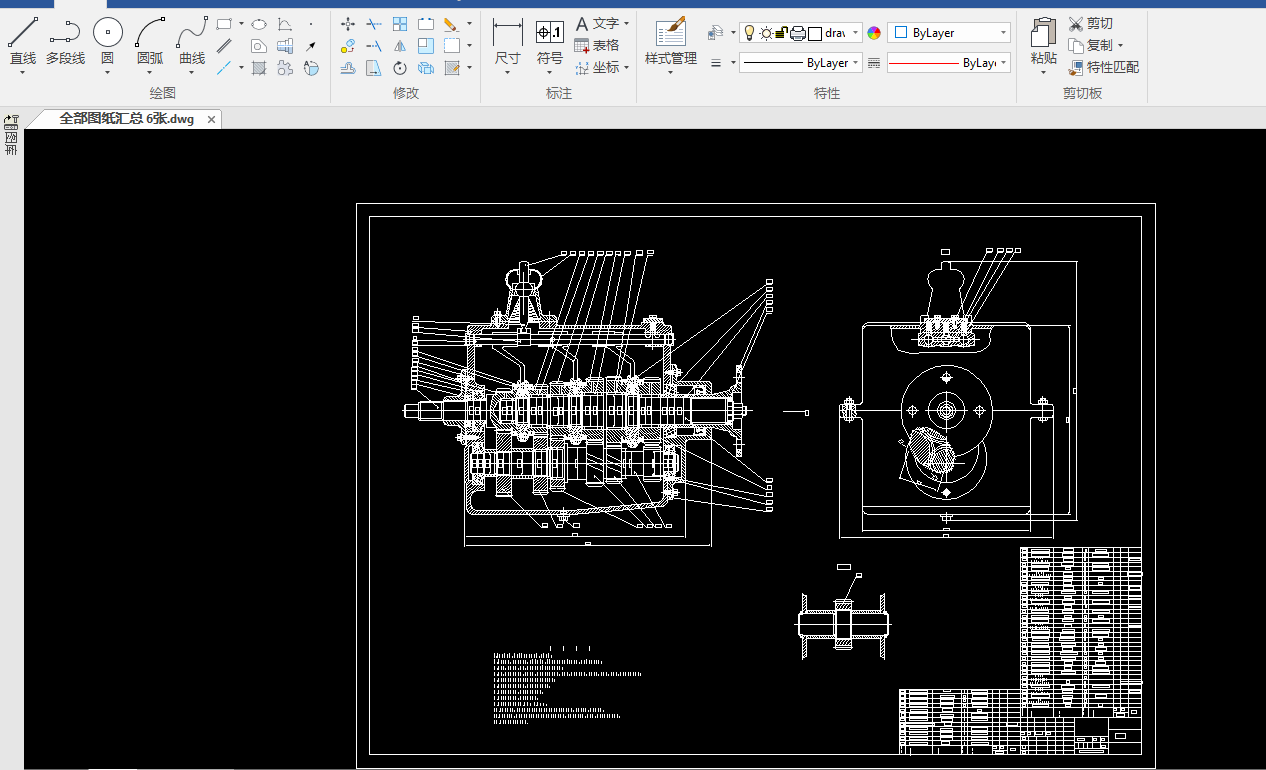The image size is (1266, 770).
Task: Toggle the layer freeze sun icon
Action: pyautogui.click(x=765, y=33)
